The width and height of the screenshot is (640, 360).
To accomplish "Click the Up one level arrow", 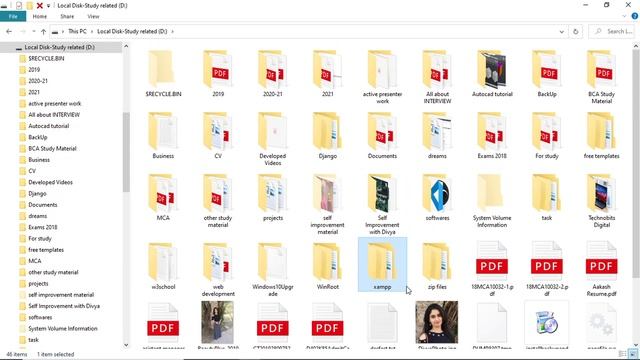I will pyautogui.click(x=43, y=31).
